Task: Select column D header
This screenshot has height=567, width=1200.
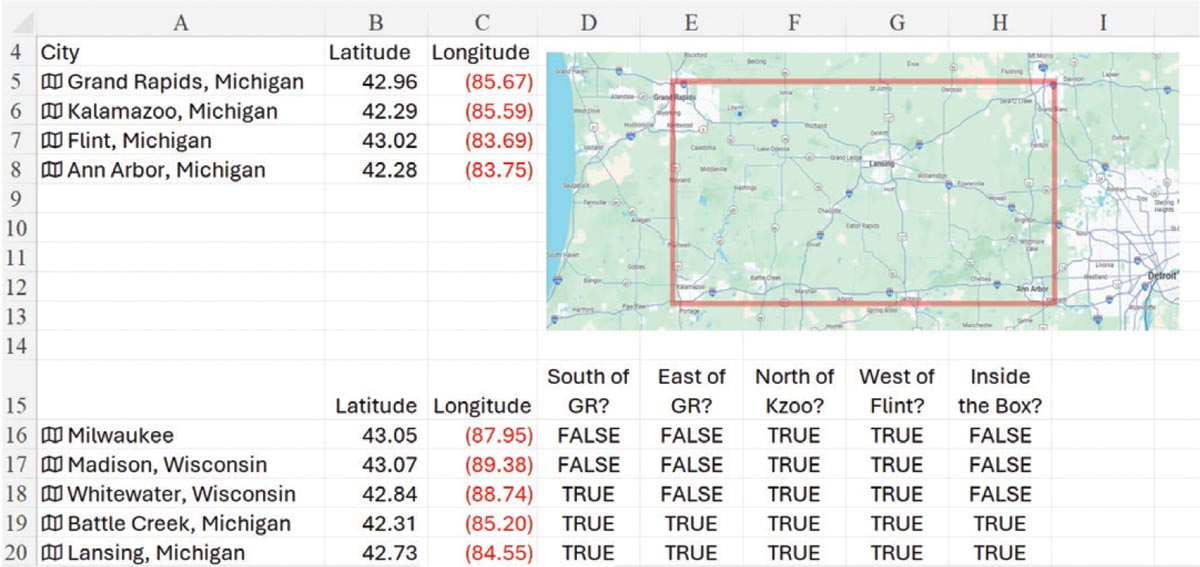Action: pyautogui.click(x=587, y=21)
